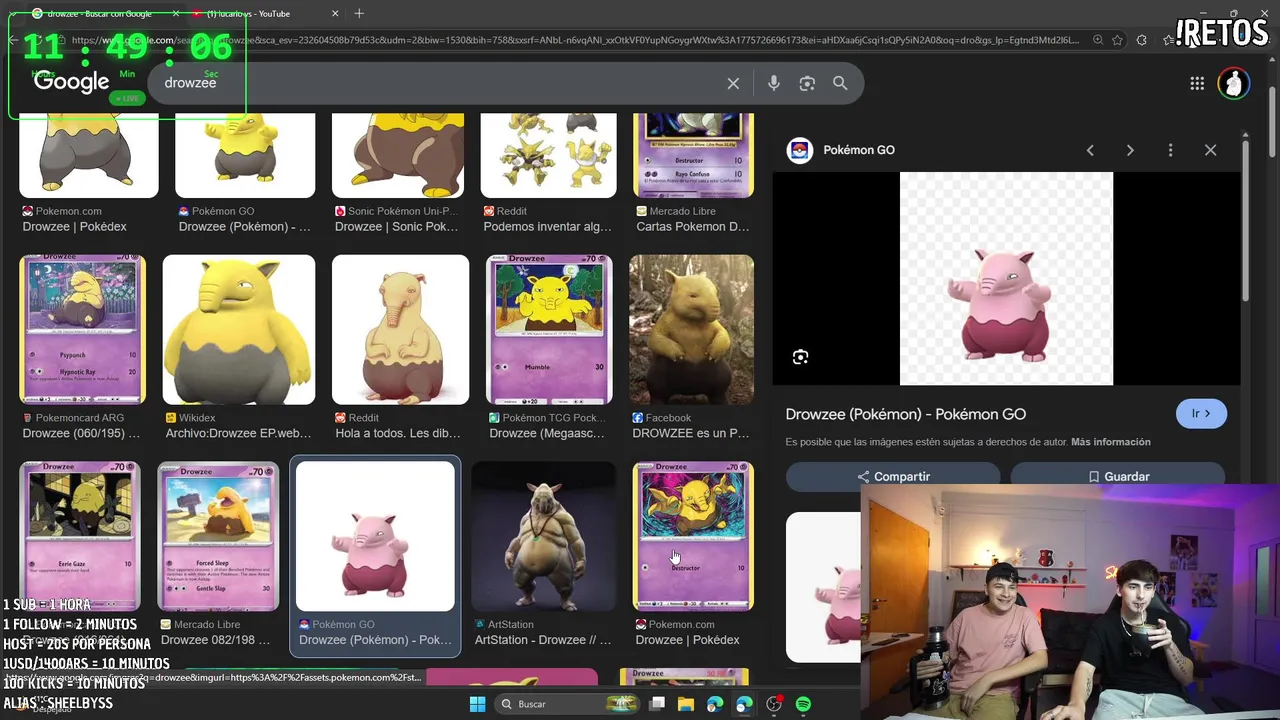Open Google apps grid
Viewport: 1280px width, 720px height.
point(1197,83)
